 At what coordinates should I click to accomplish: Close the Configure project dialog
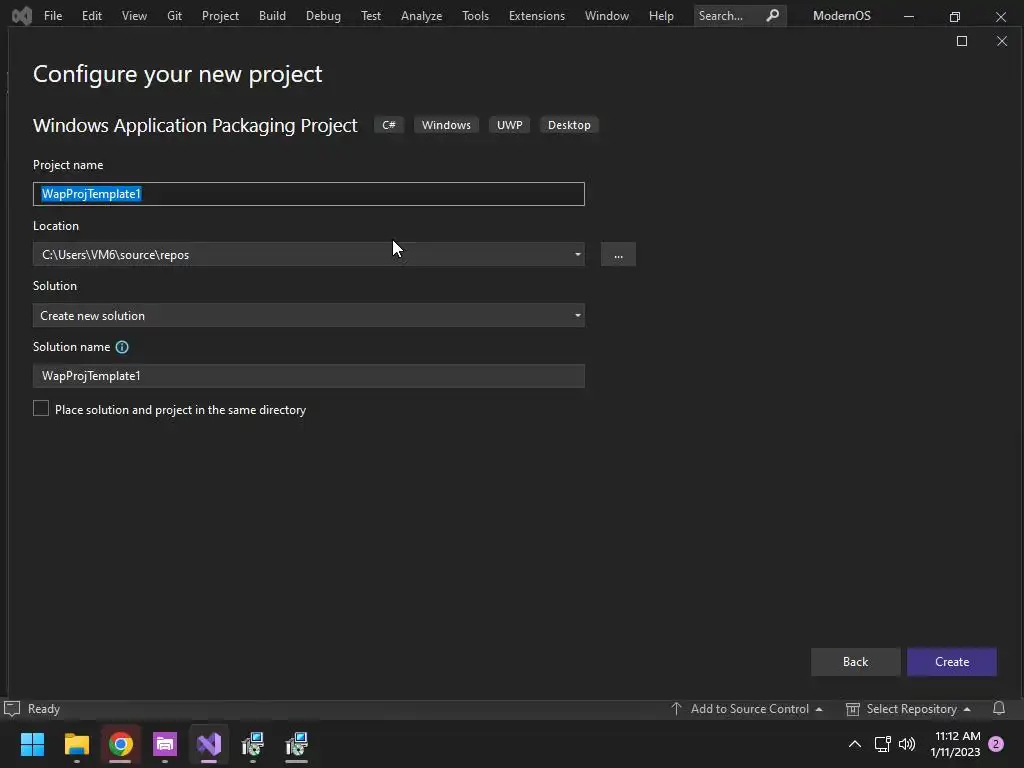click(x=1002, y=41)
